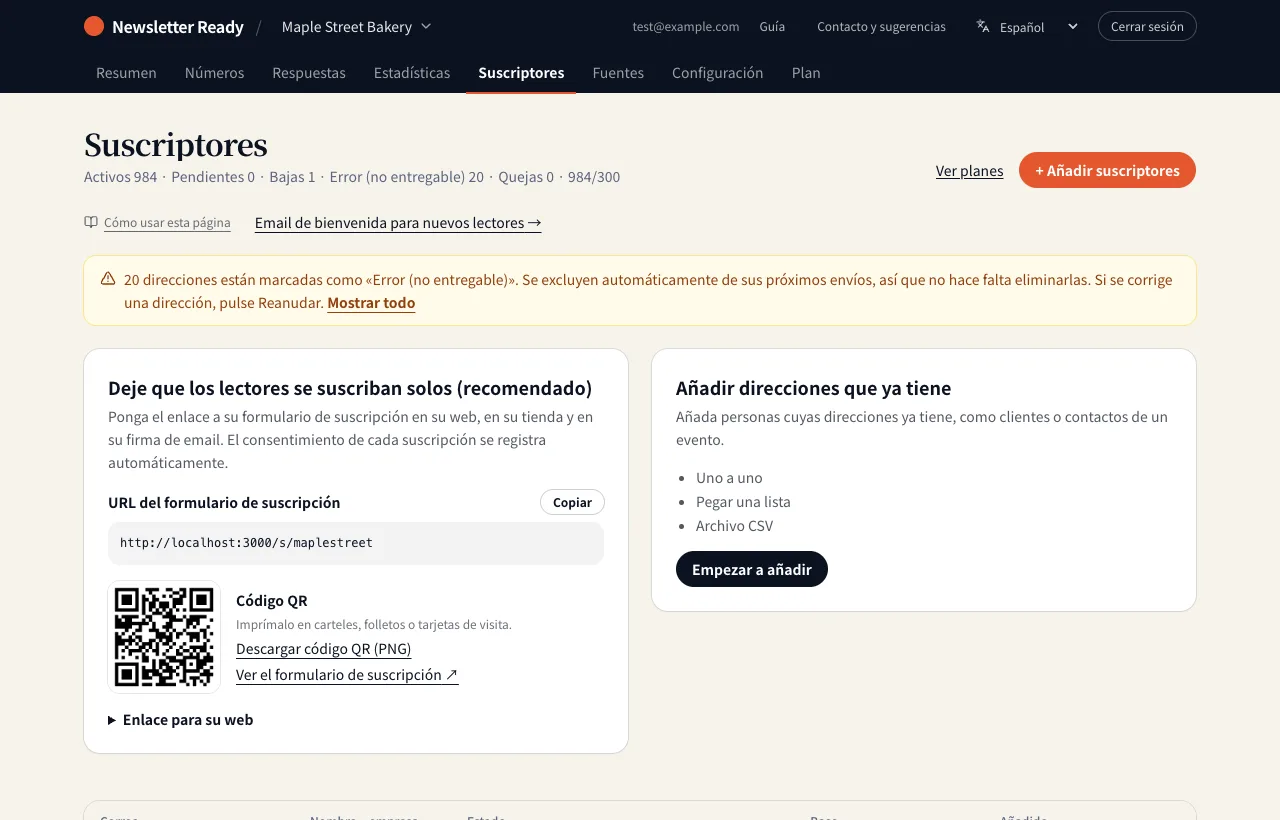
Task: Click the warning triangle icon in the alert
Action: tap(108, 279)
